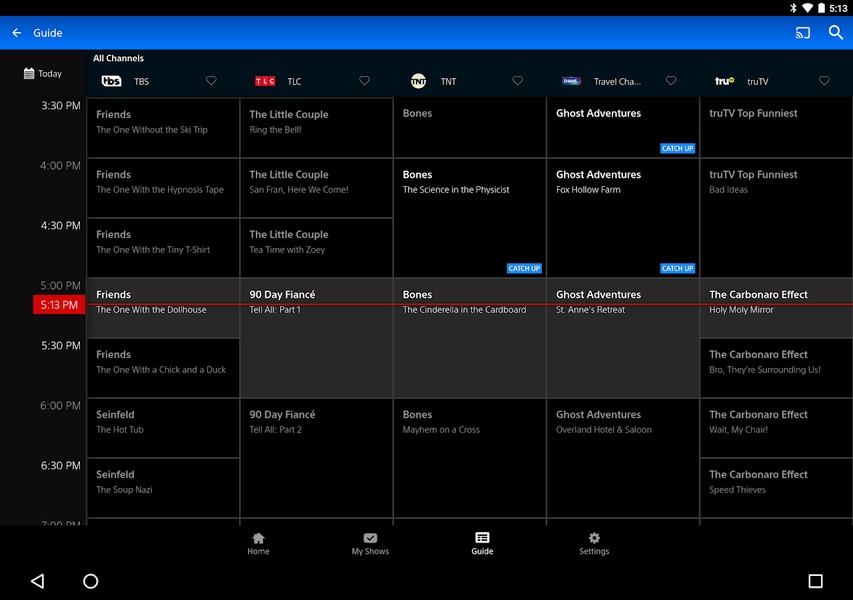Open Ghost Adventures St. Anne's Retreat
The height and width of the screenshot is (600, 853).
tap(623, 338)
